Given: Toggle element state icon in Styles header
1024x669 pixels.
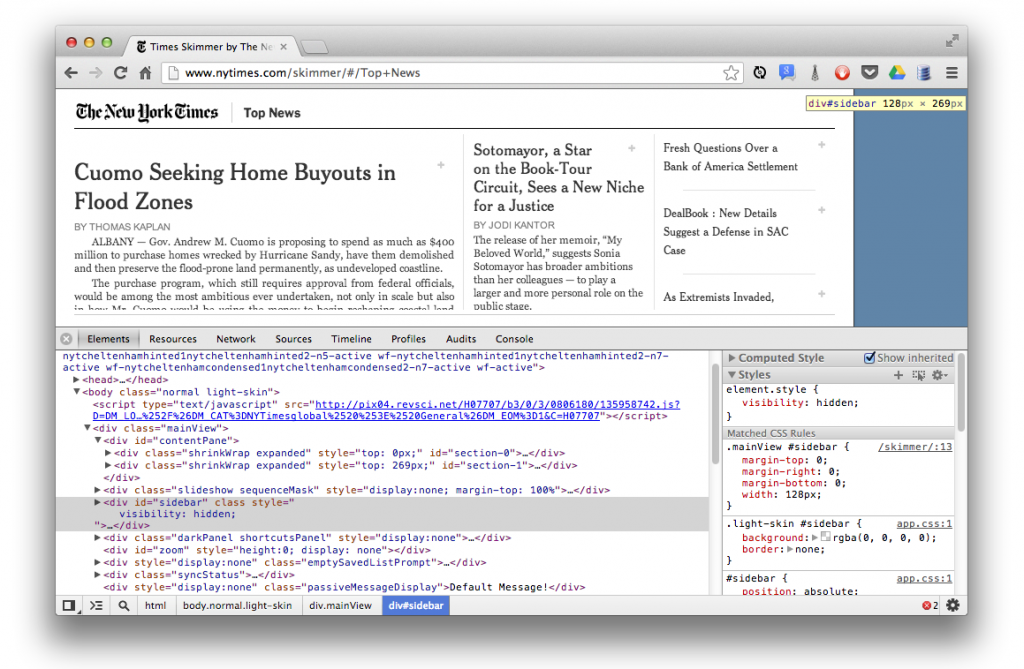Looking at the screenshot, I should 919,375.
